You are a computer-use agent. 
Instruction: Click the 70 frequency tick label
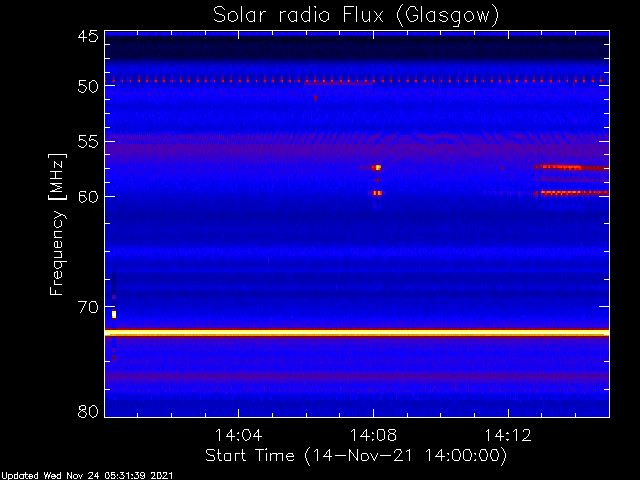point(88,307)
